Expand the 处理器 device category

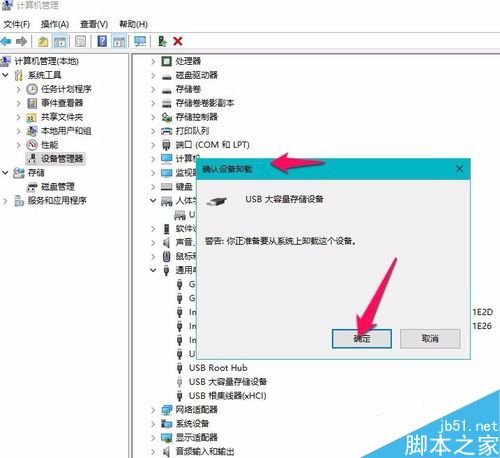click(153, 61)
